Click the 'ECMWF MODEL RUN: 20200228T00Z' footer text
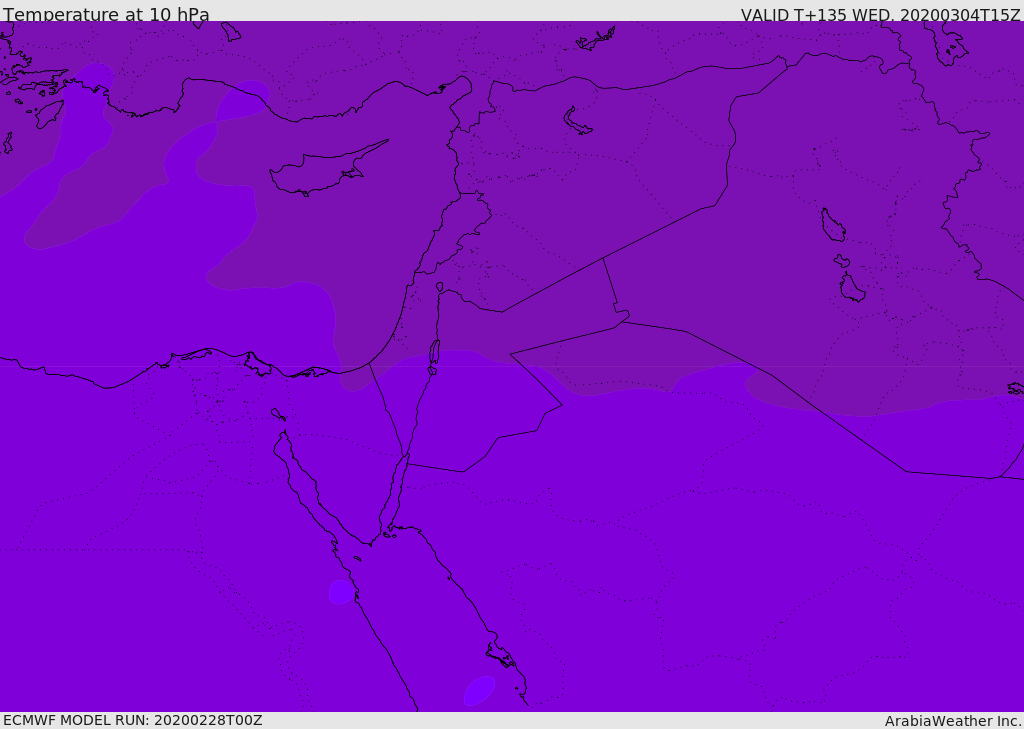 (133, 720)
